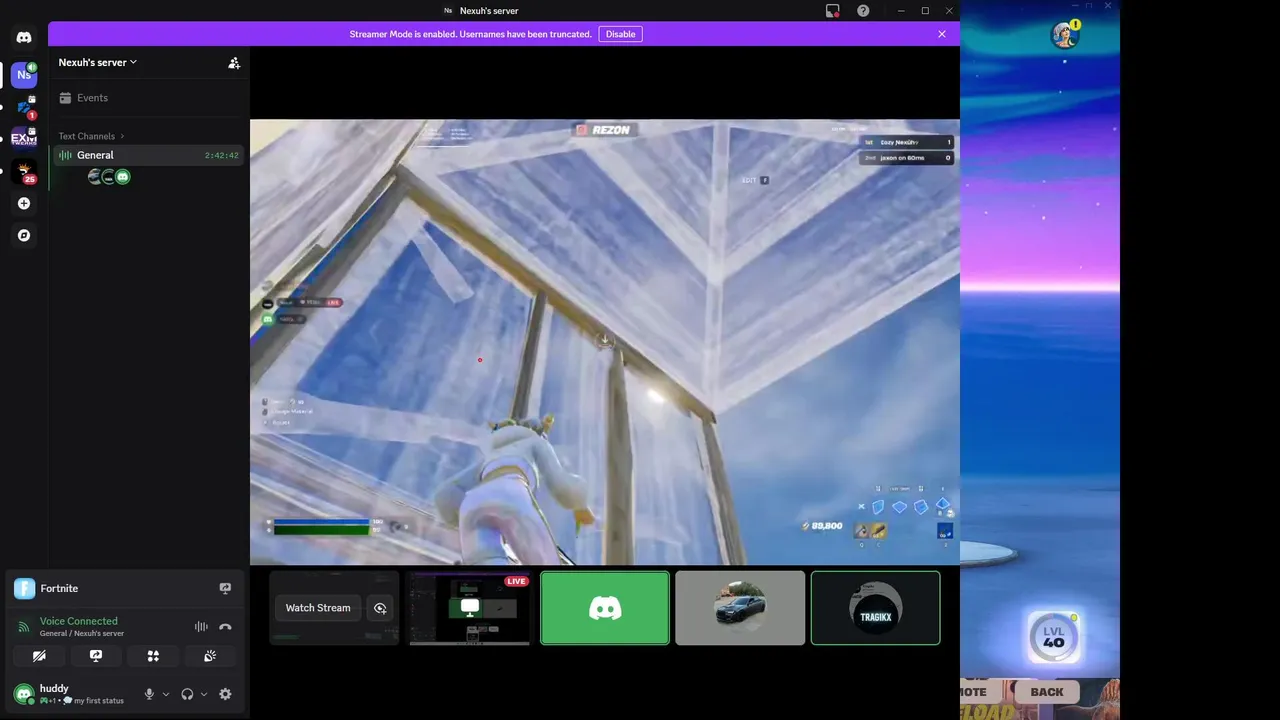This screenshot has width=1280, height=720.
Task: Deafen with the headphones icon
Action: 187,694
